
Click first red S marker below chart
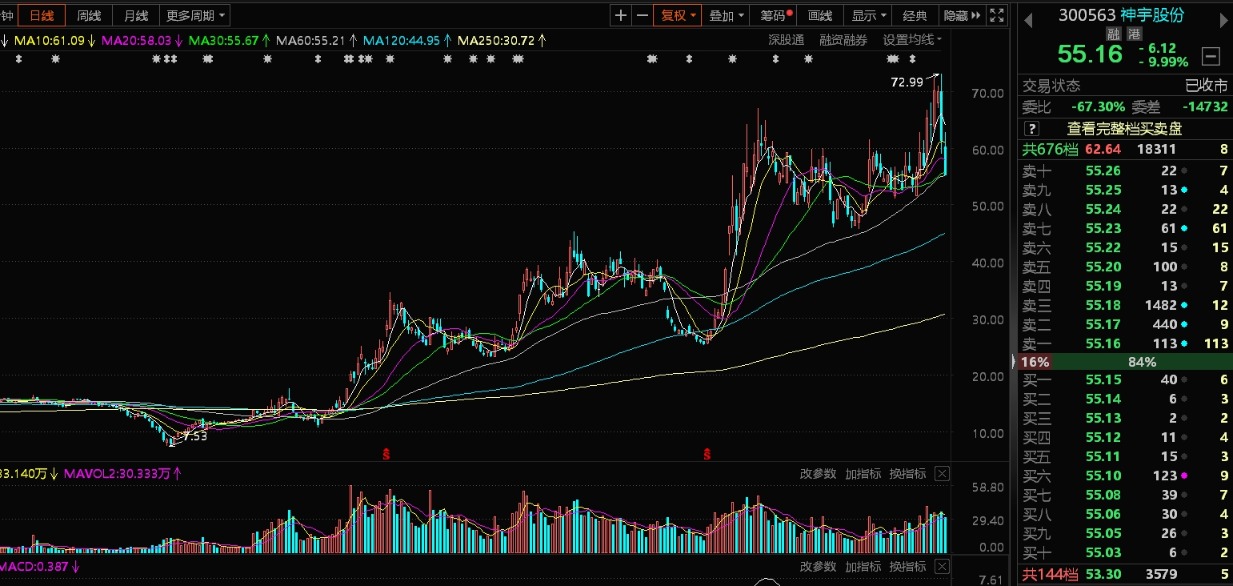(386, 454)
